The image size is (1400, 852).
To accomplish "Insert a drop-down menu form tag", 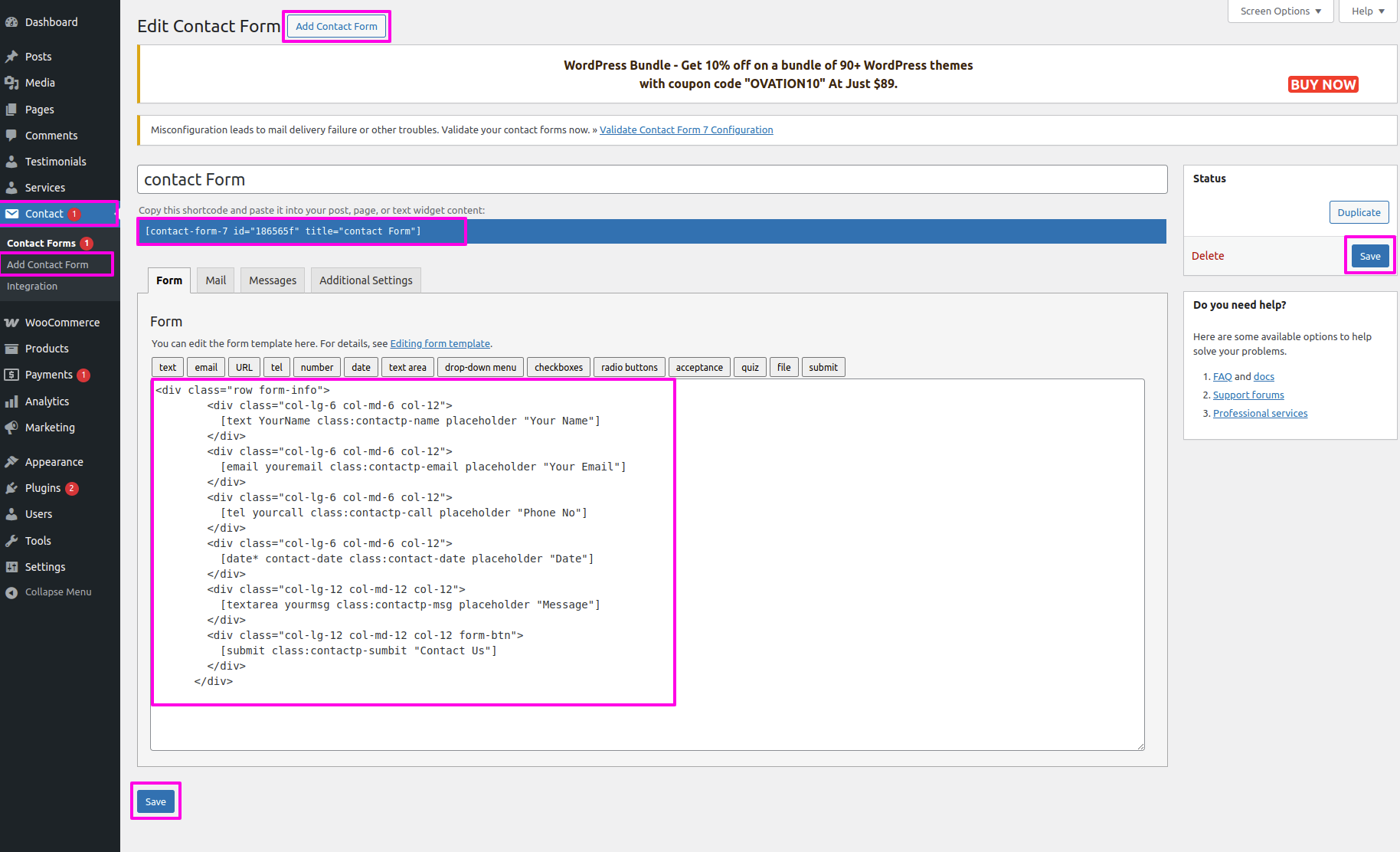I will coord(480,368).
